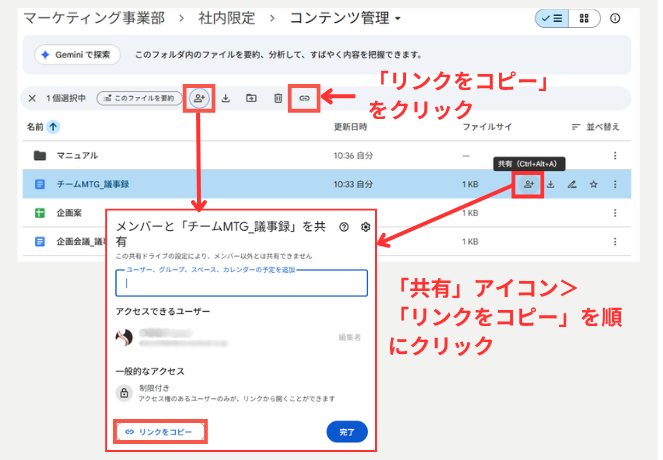Click the add users input field

(241, 283)
